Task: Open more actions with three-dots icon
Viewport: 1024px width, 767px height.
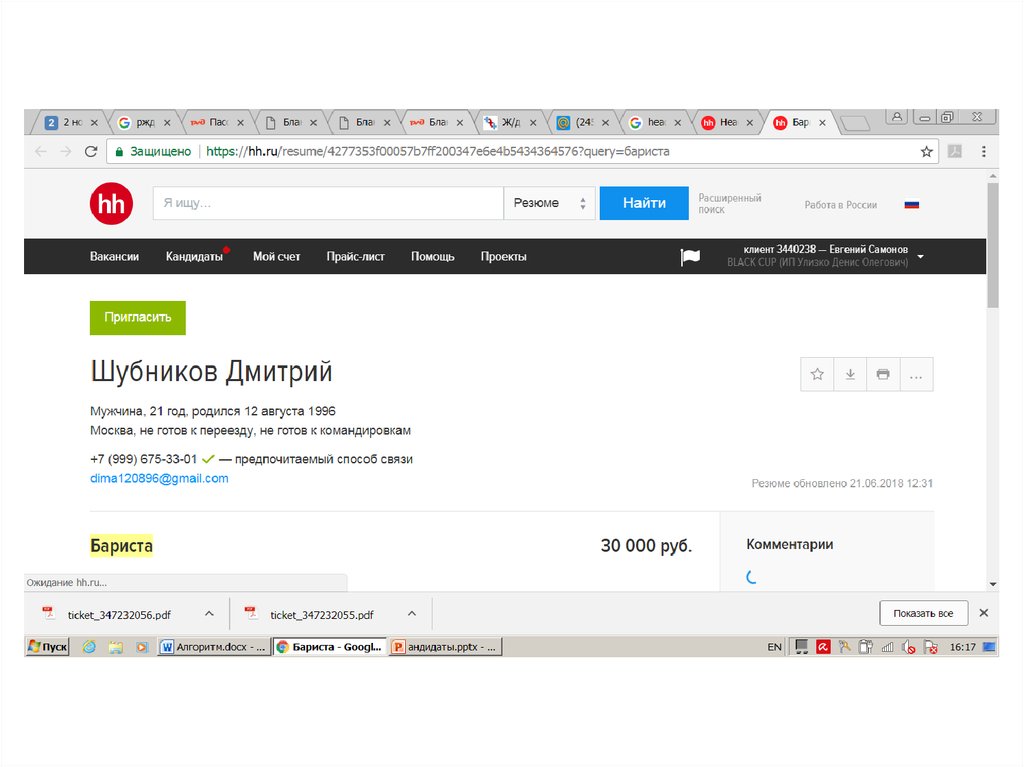Action: (916, 374)
